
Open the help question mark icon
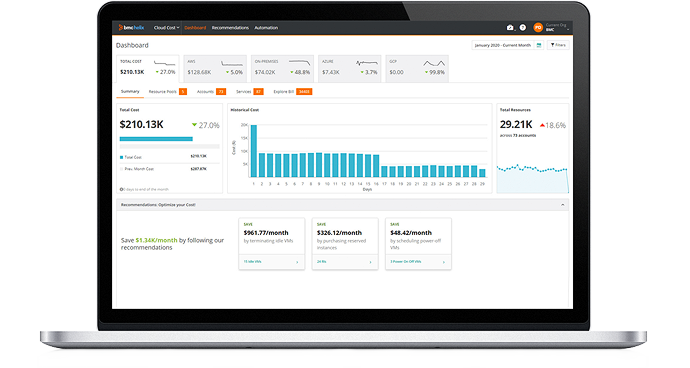[x=522, y=28]
